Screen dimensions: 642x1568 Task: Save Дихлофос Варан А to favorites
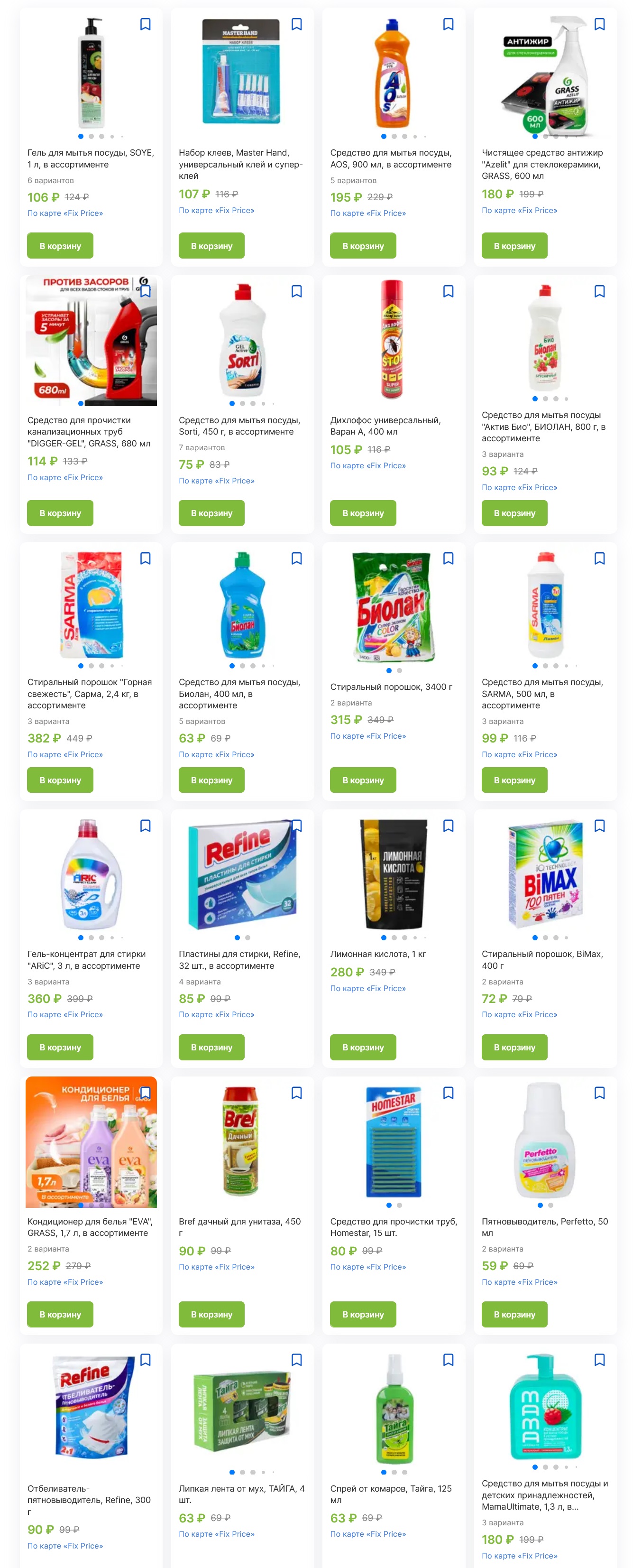coord(448,292)
